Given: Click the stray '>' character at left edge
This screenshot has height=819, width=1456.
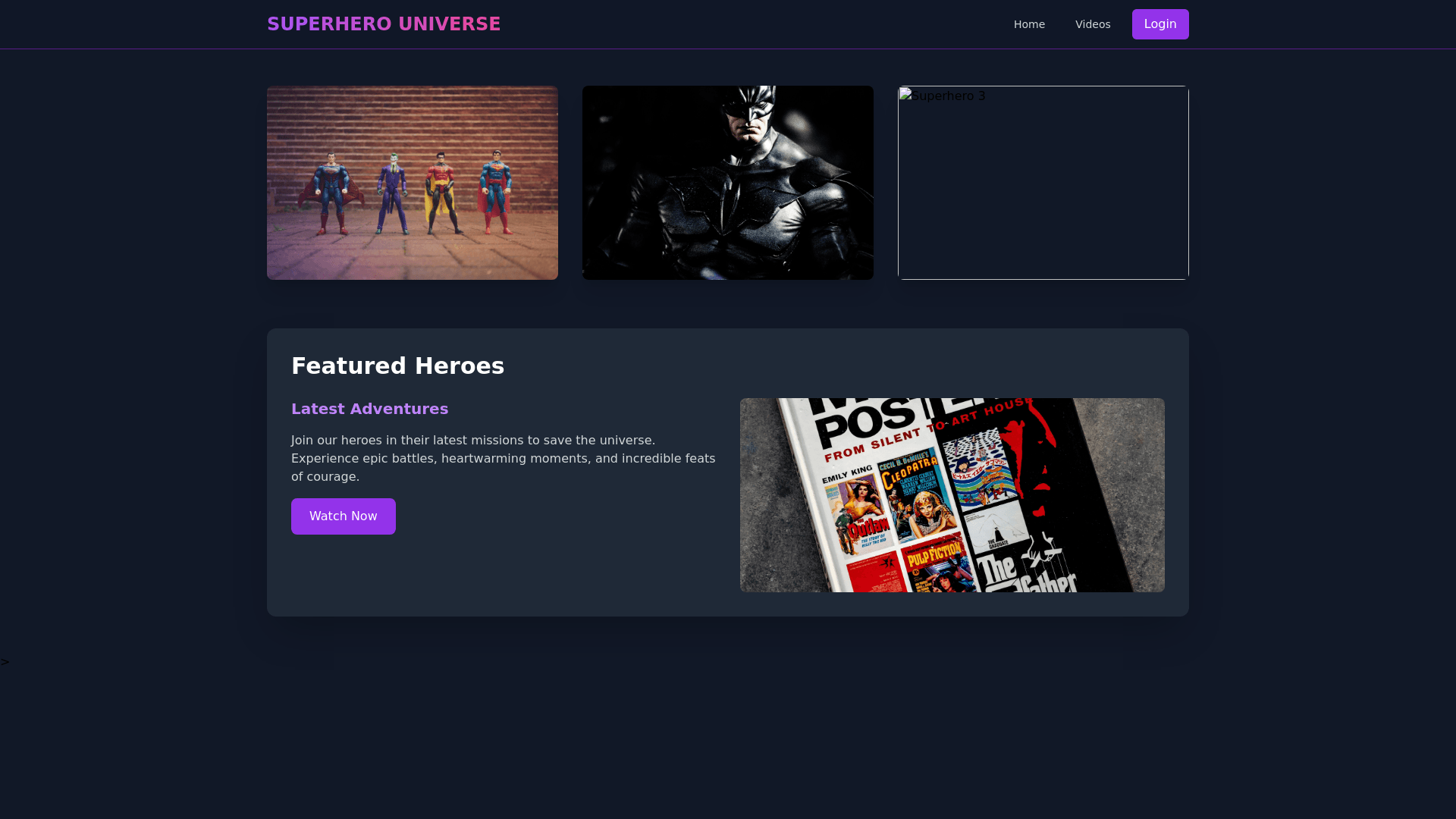Looking at the screenshot, I should [x=5, y=662].
